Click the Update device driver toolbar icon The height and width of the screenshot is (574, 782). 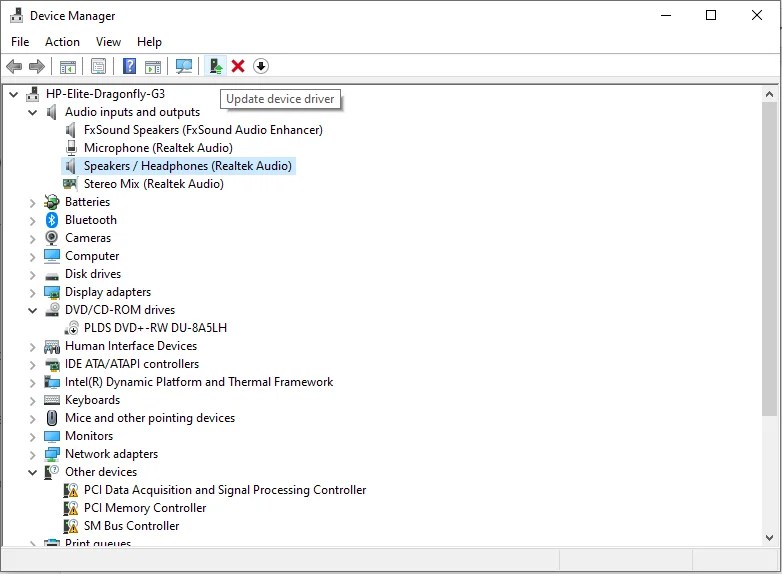(x=216, y=66)
